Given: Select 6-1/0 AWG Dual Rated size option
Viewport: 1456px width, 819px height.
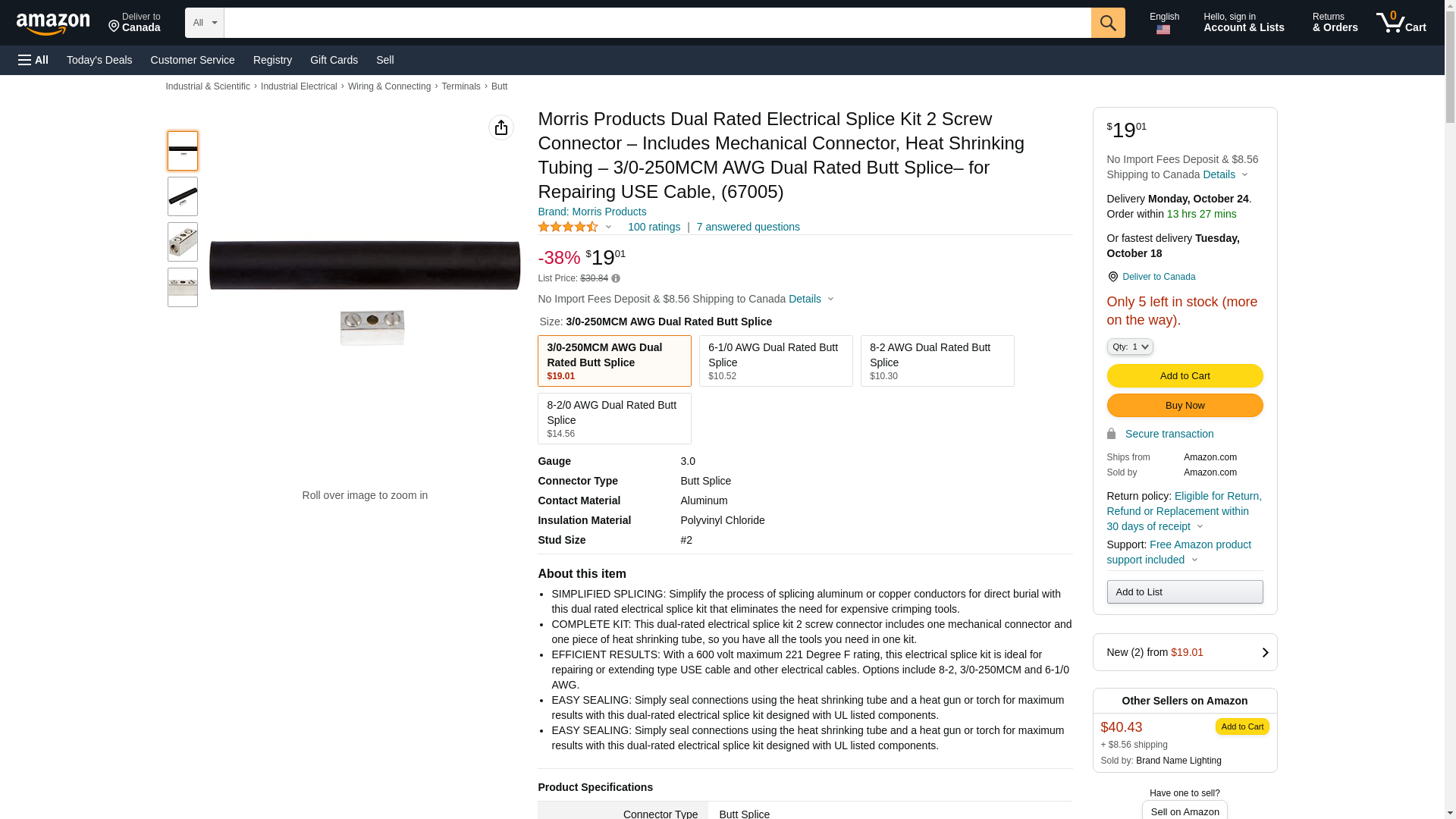Looking at the screenshot, I should [775, 361].
